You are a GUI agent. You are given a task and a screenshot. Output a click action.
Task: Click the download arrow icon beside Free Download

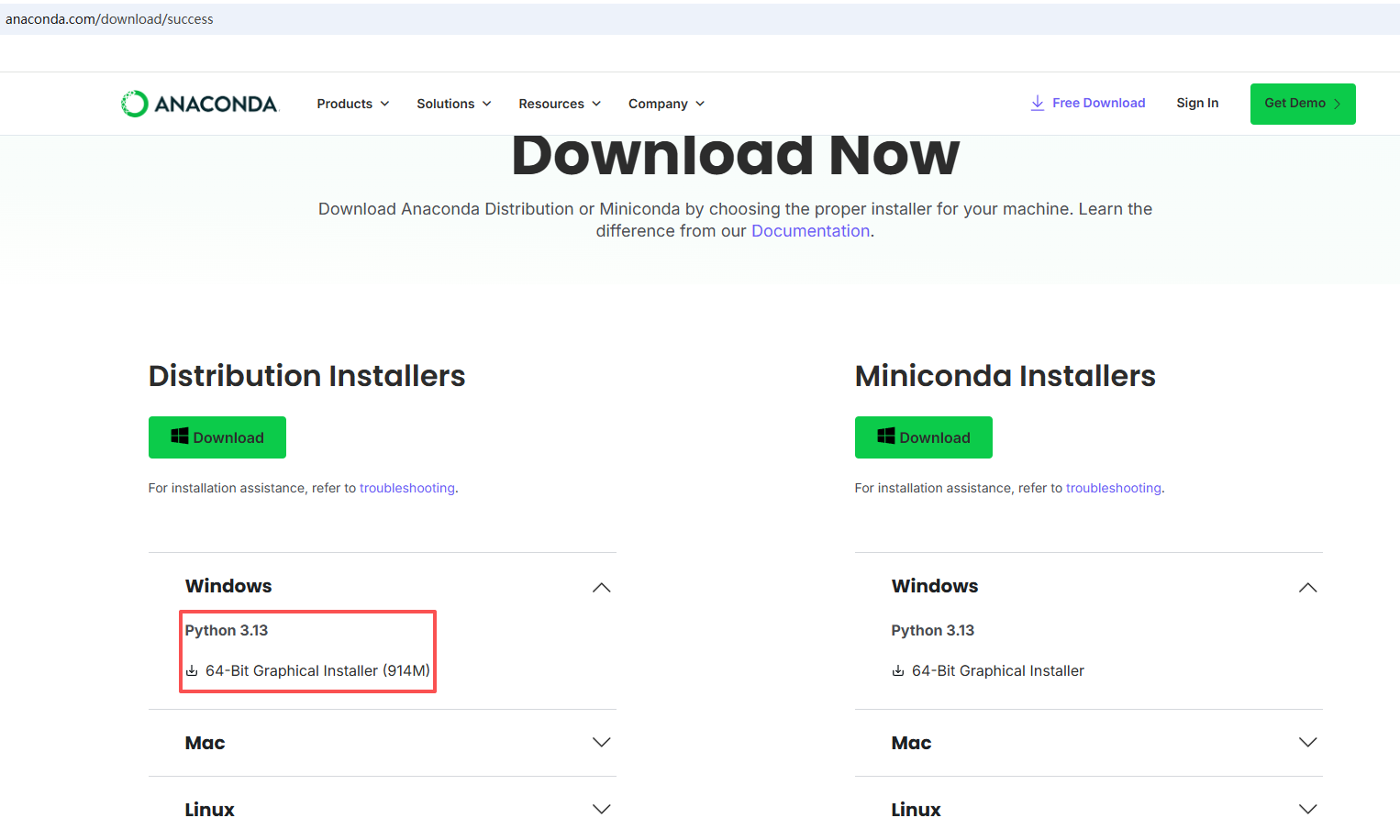1038,103
